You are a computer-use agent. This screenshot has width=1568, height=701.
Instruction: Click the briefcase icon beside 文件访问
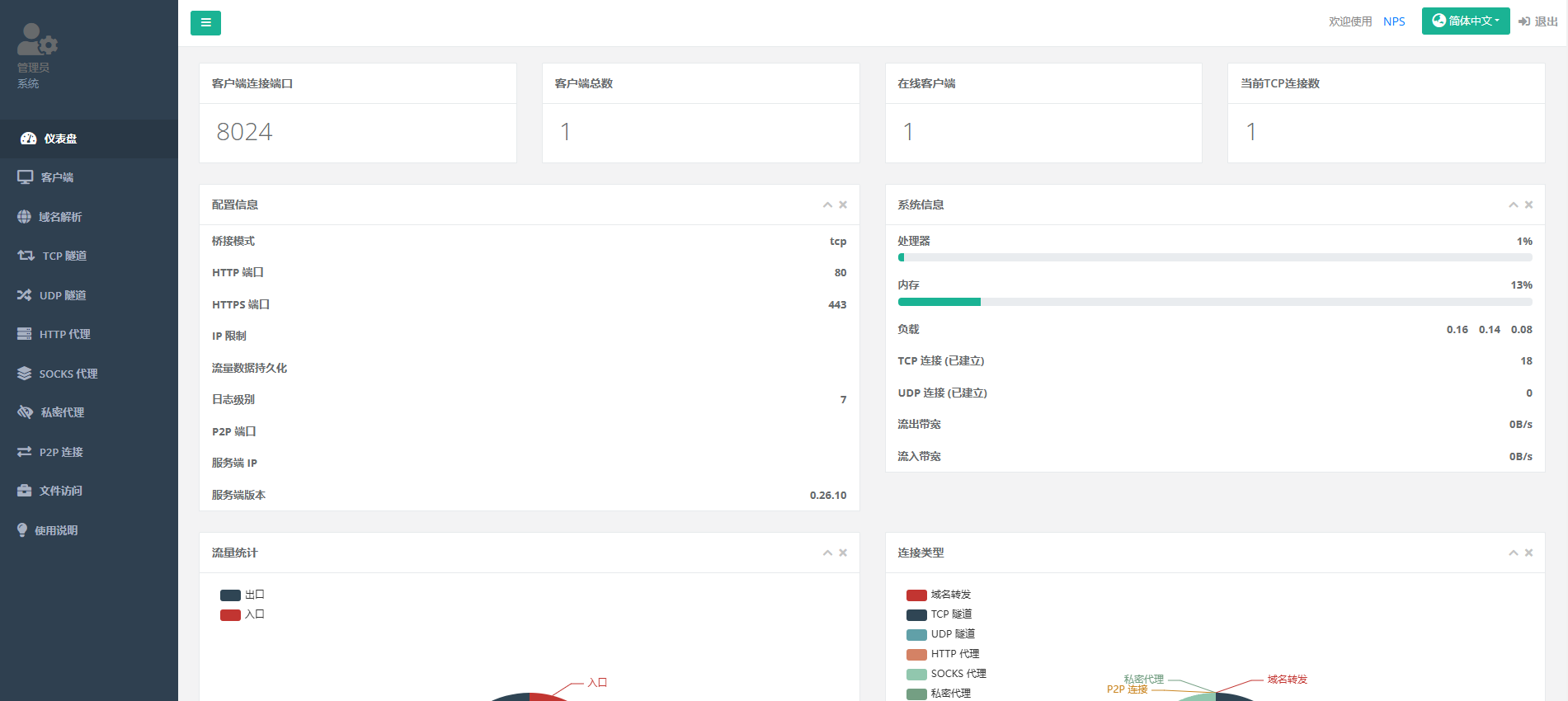click(25, 491)
